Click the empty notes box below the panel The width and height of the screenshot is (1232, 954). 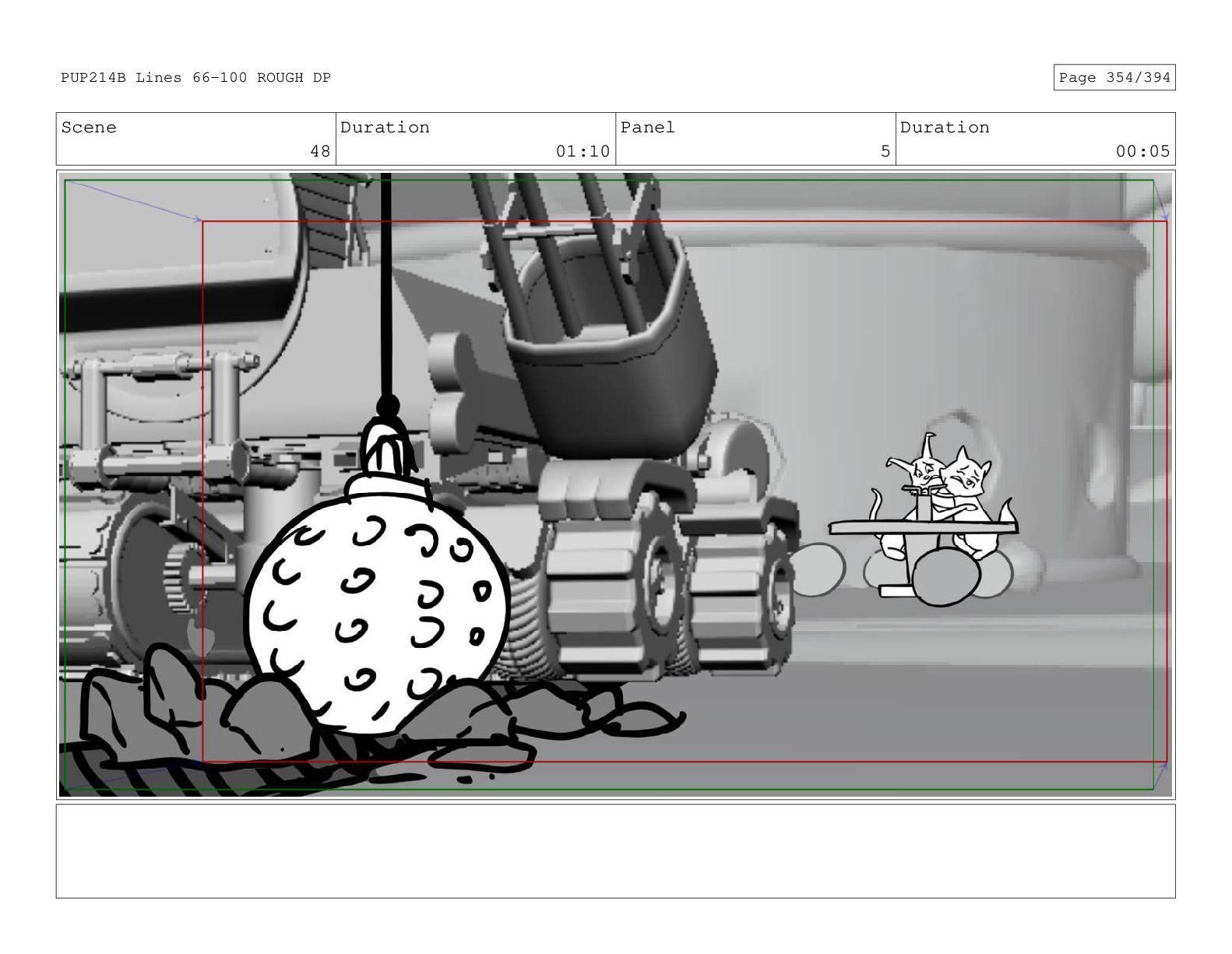pos(615,851)
